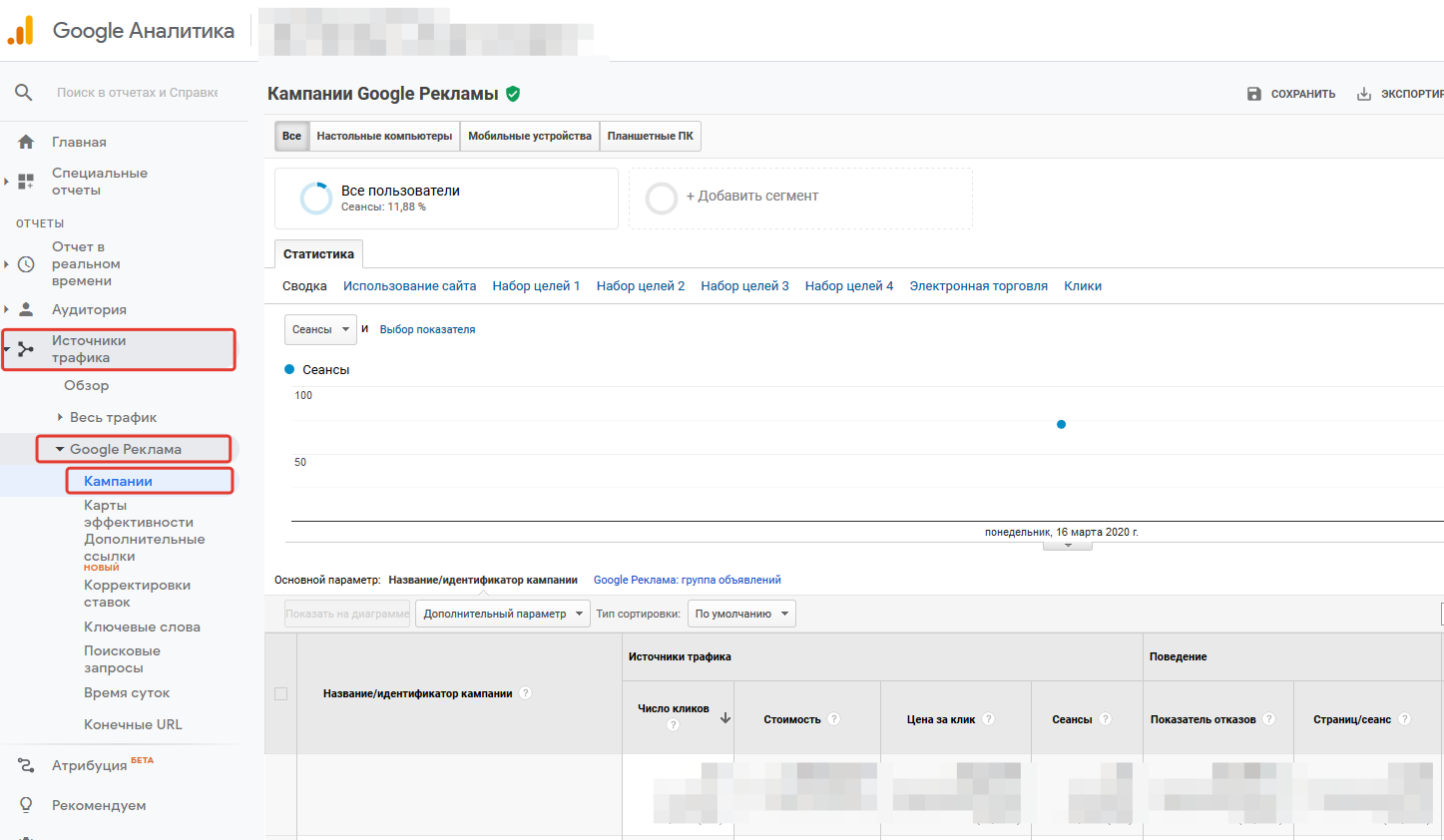The image size is (1444, 840).
Task: Select the Сводка view
Action: [304, 286]
